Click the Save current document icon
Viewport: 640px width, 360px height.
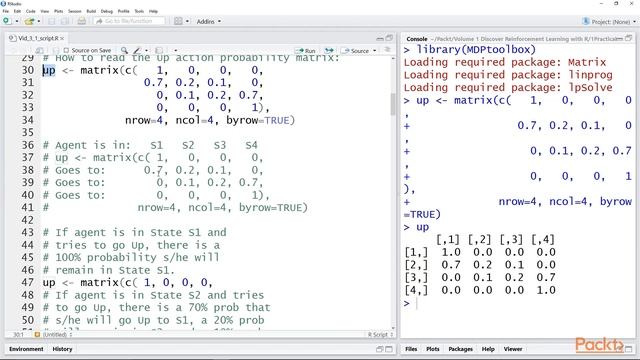coord(52,21)
